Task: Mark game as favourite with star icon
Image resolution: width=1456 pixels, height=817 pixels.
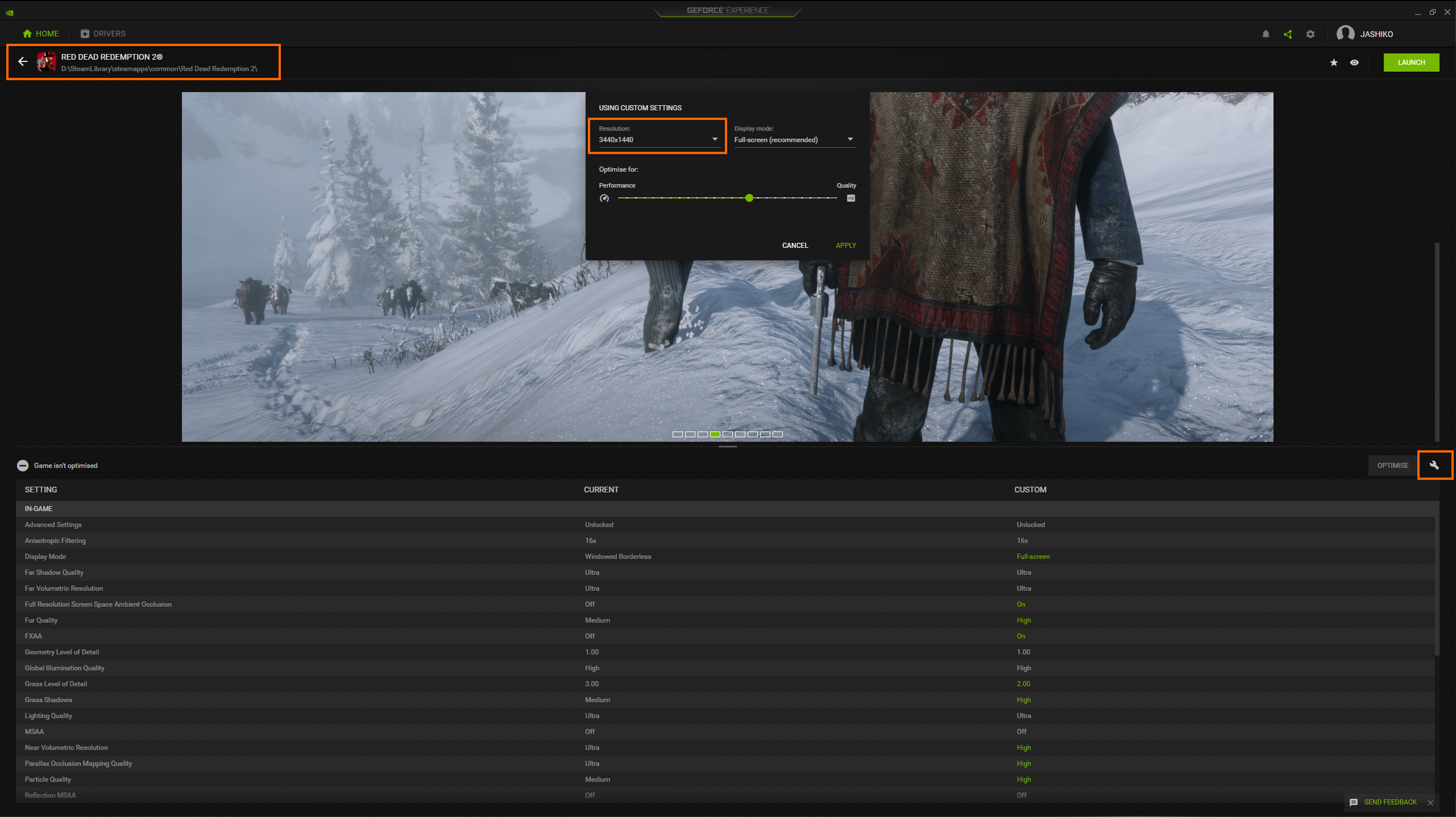Action: click(x=1334, y=63)
